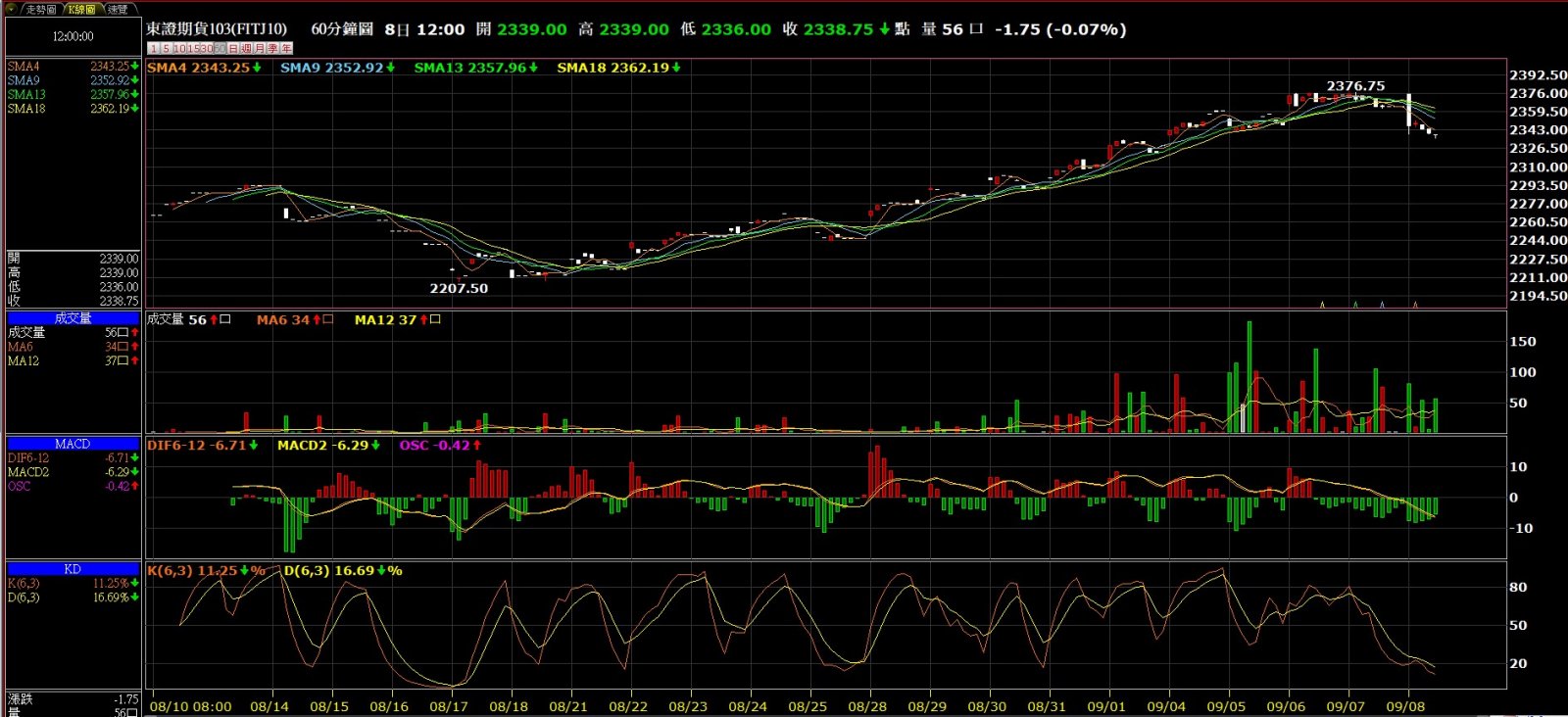
Task: Switch chart to 月 (monthly) period
Action: pyautogui.click(x=260, y=48)
